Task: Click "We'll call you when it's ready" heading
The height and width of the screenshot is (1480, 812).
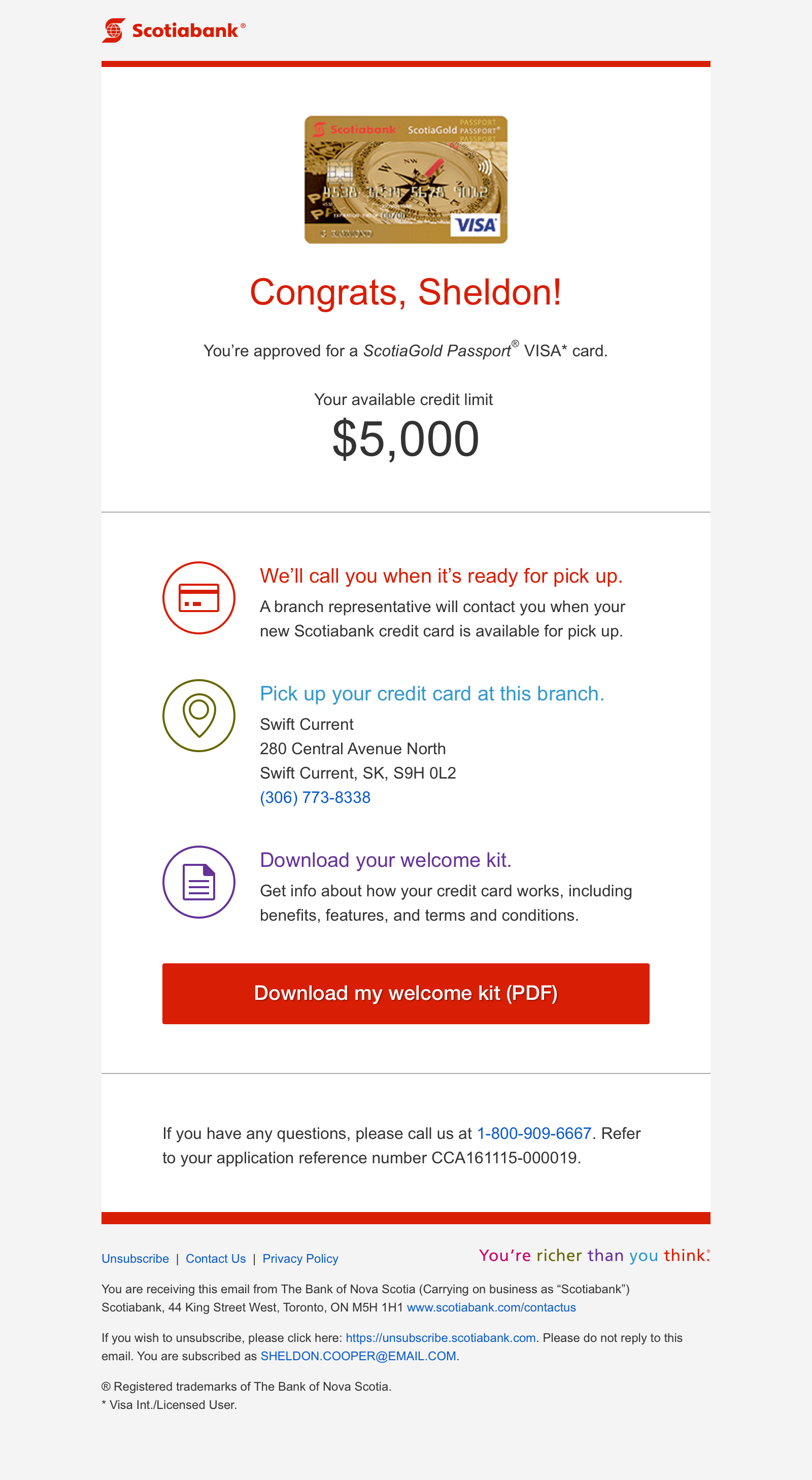Action: click(442, 576)
